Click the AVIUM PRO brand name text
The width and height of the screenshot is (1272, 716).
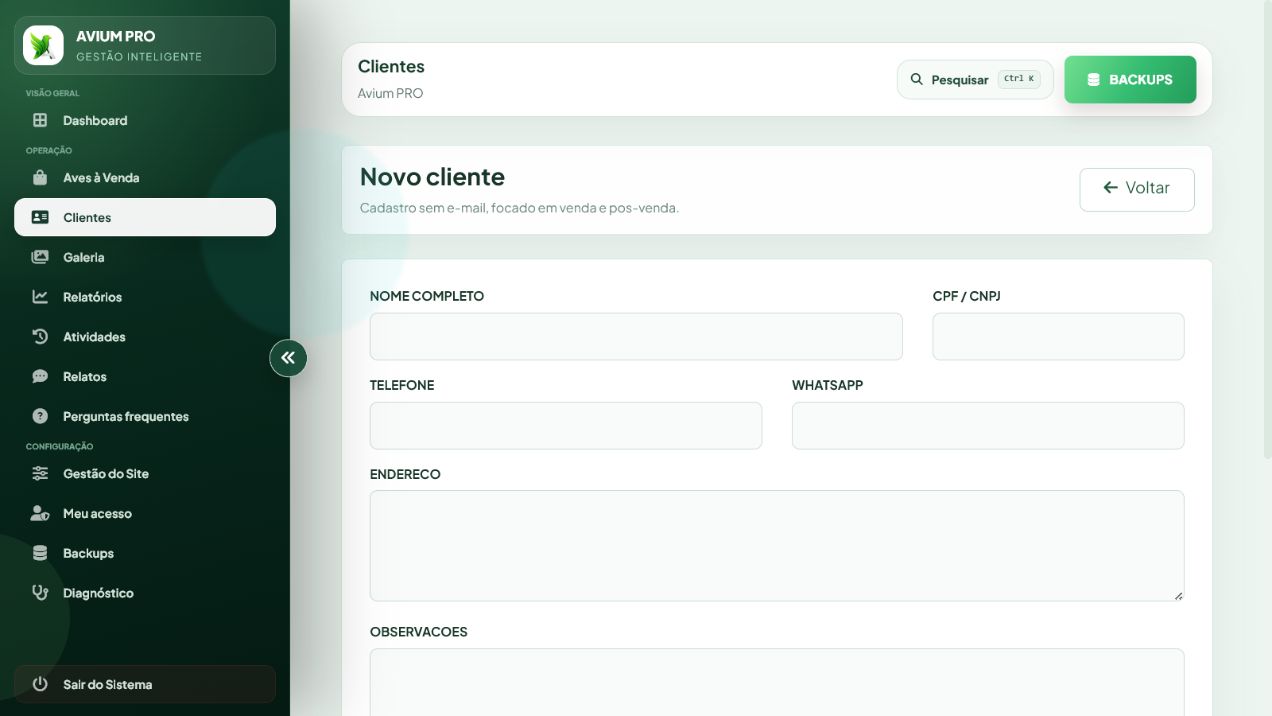tap(115, 36)
